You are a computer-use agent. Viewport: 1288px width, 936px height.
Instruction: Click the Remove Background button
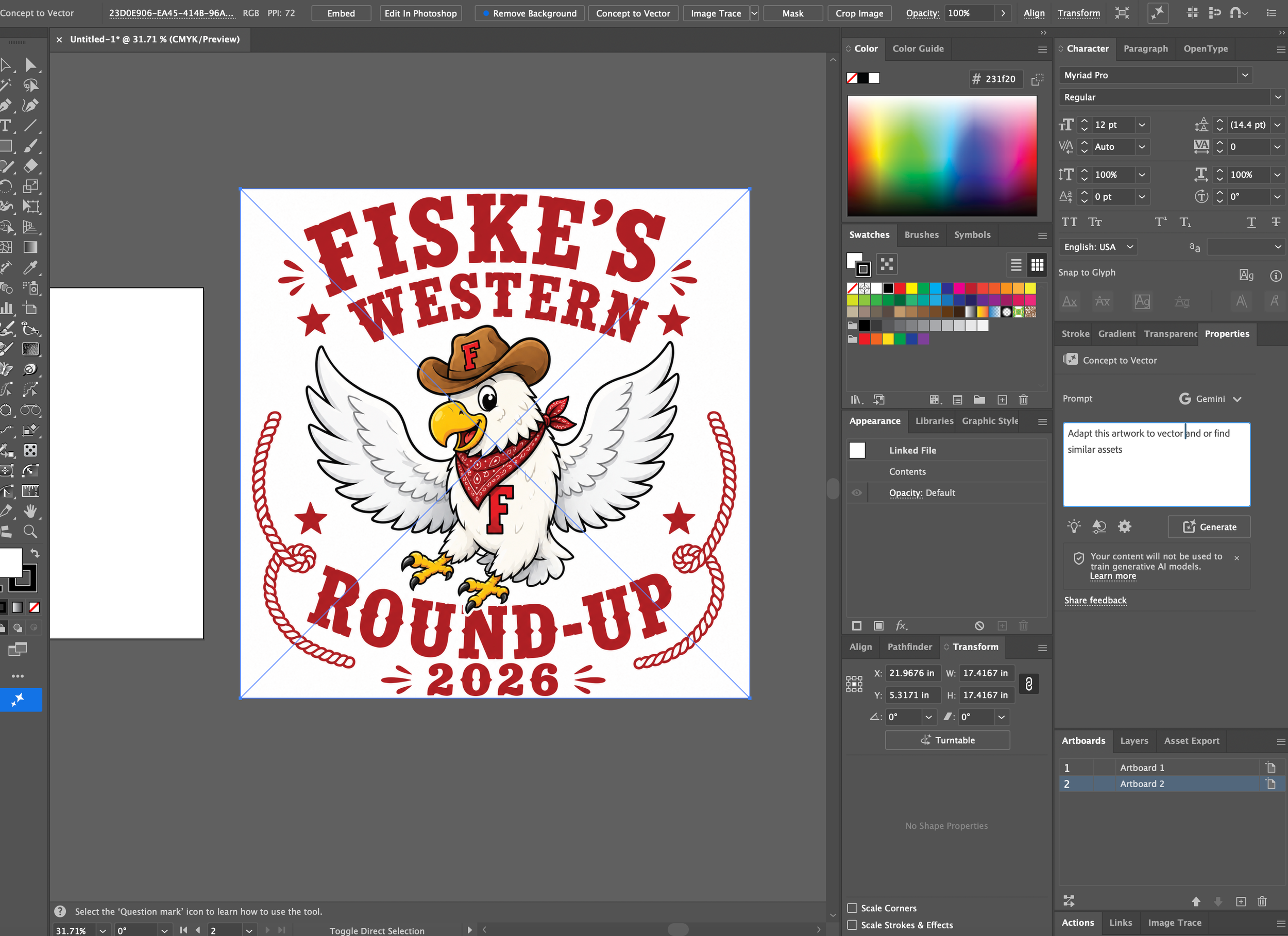coord(529,13)
